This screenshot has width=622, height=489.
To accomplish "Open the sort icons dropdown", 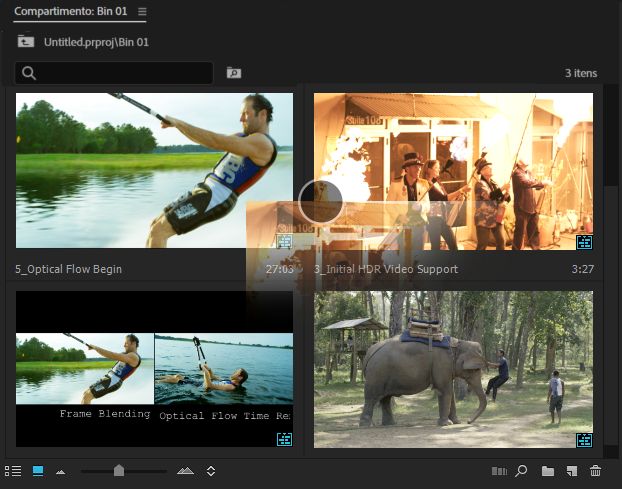I will [211, 471].
